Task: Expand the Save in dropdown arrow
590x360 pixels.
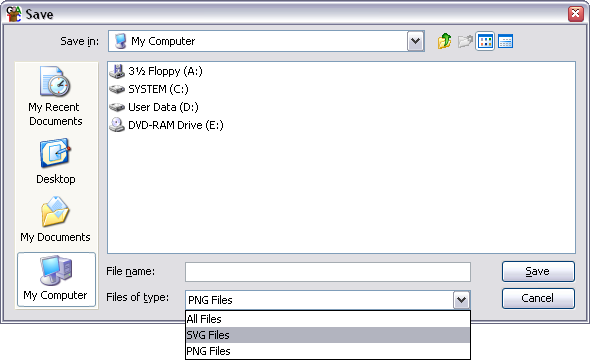Action: point(415,41)
